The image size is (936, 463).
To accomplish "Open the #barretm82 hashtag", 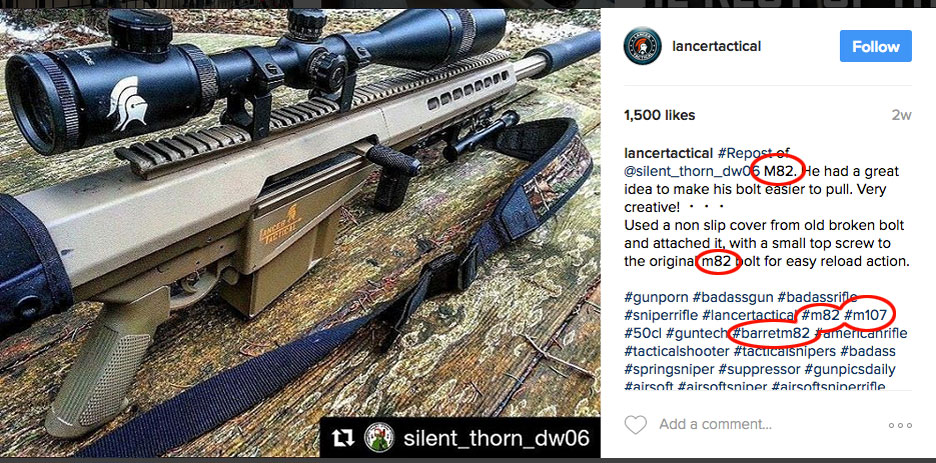I will pos(771,333).
